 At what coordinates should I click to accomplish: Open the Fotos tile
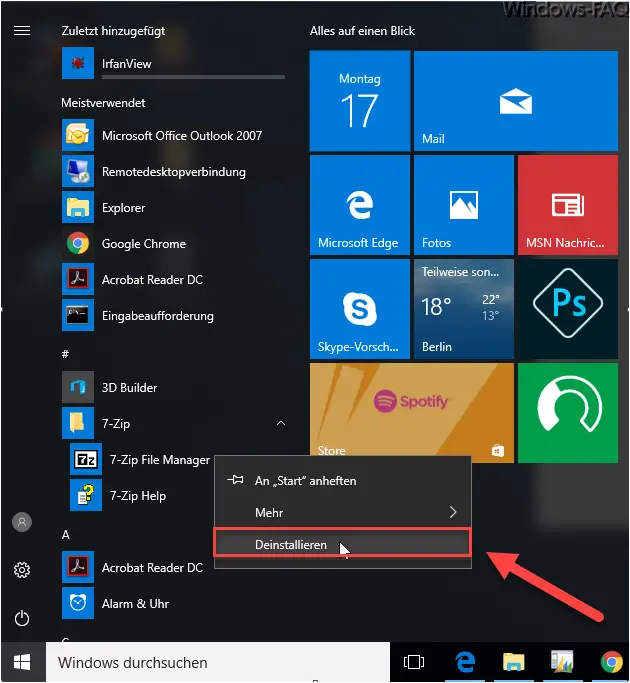click(x=464, y=205)
